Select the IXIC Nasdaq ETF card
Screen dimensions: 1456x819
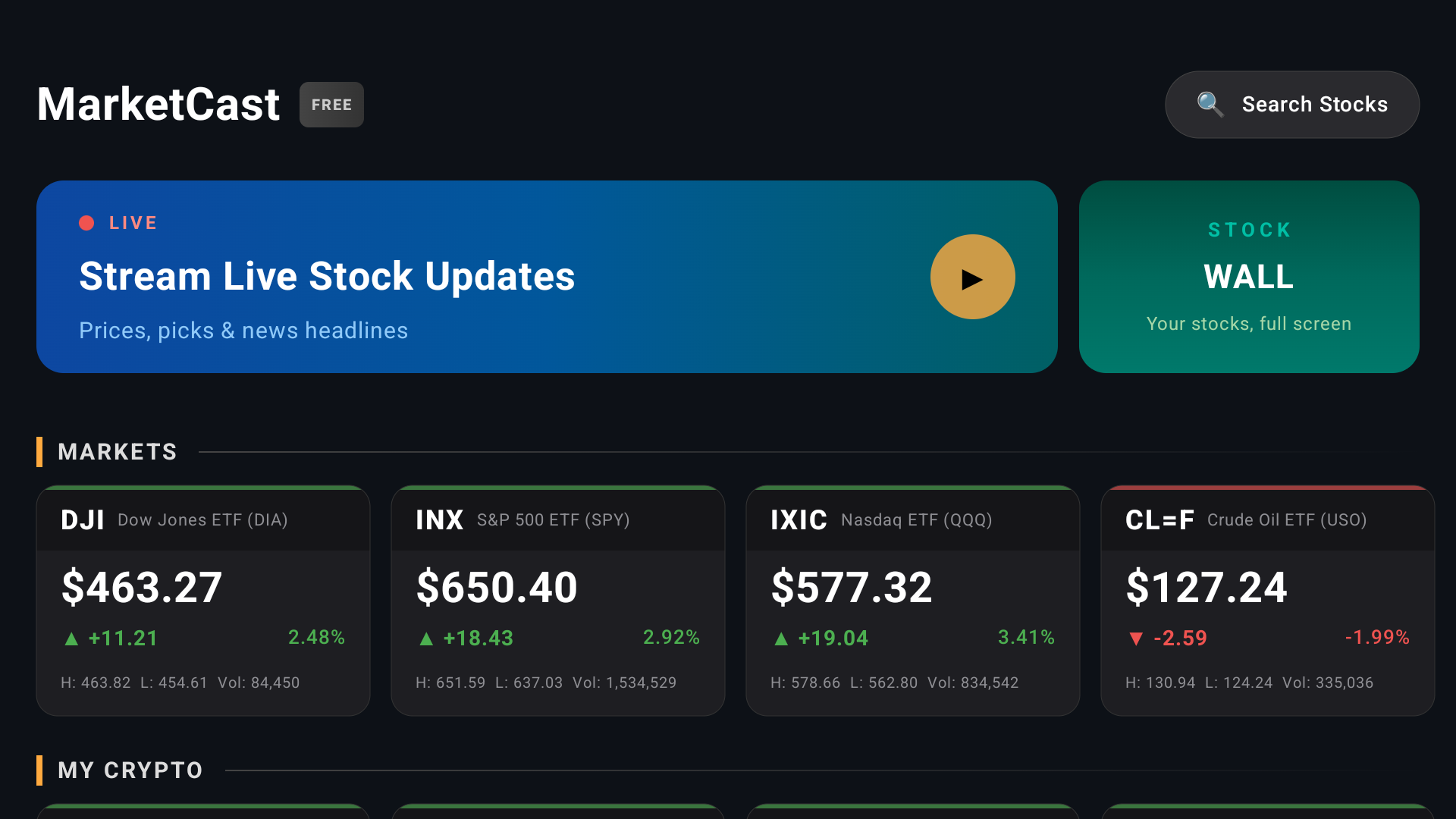point(912,599)
